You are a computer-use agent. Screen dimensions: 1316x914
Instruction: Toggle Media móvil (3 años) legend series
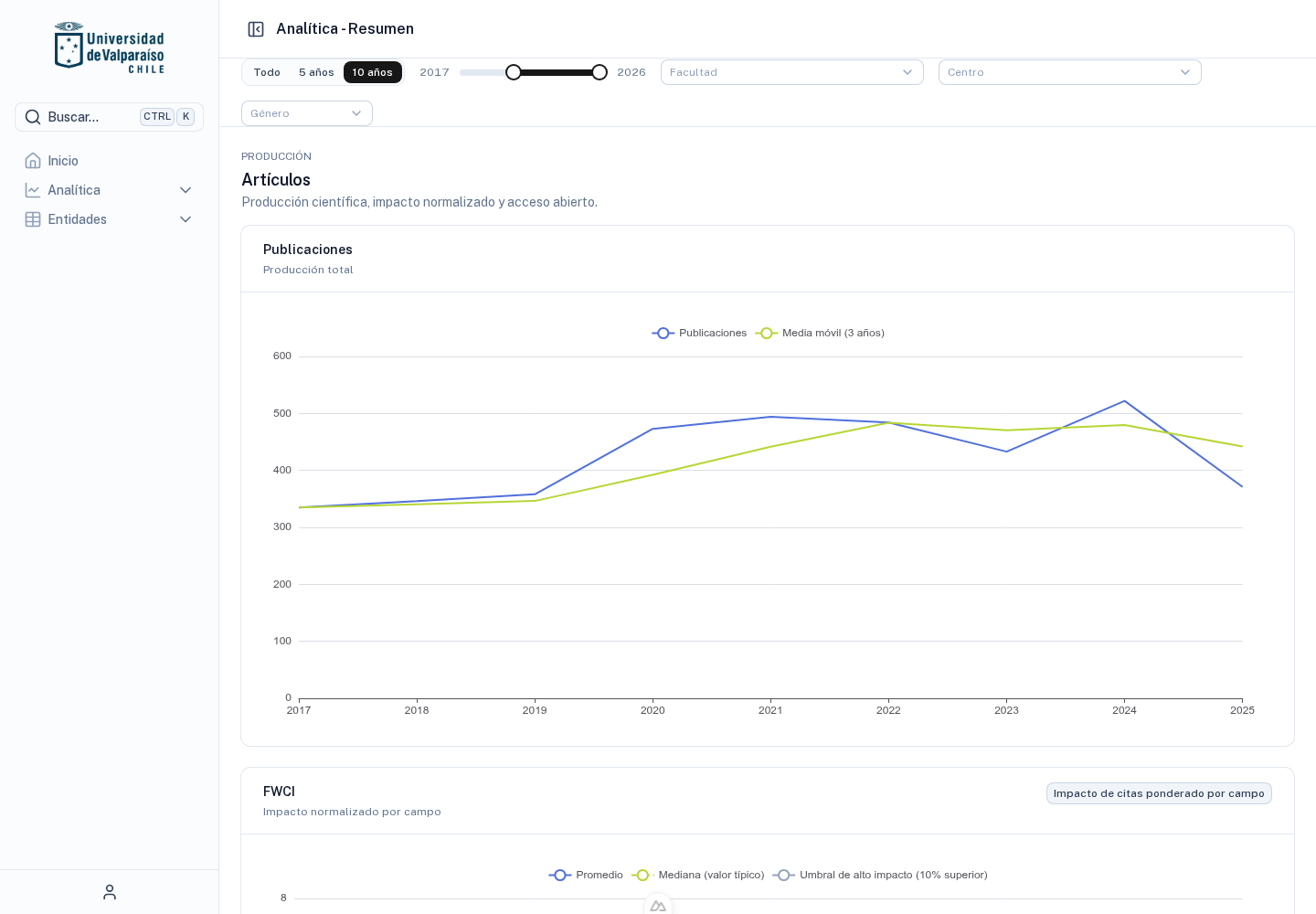820,333
